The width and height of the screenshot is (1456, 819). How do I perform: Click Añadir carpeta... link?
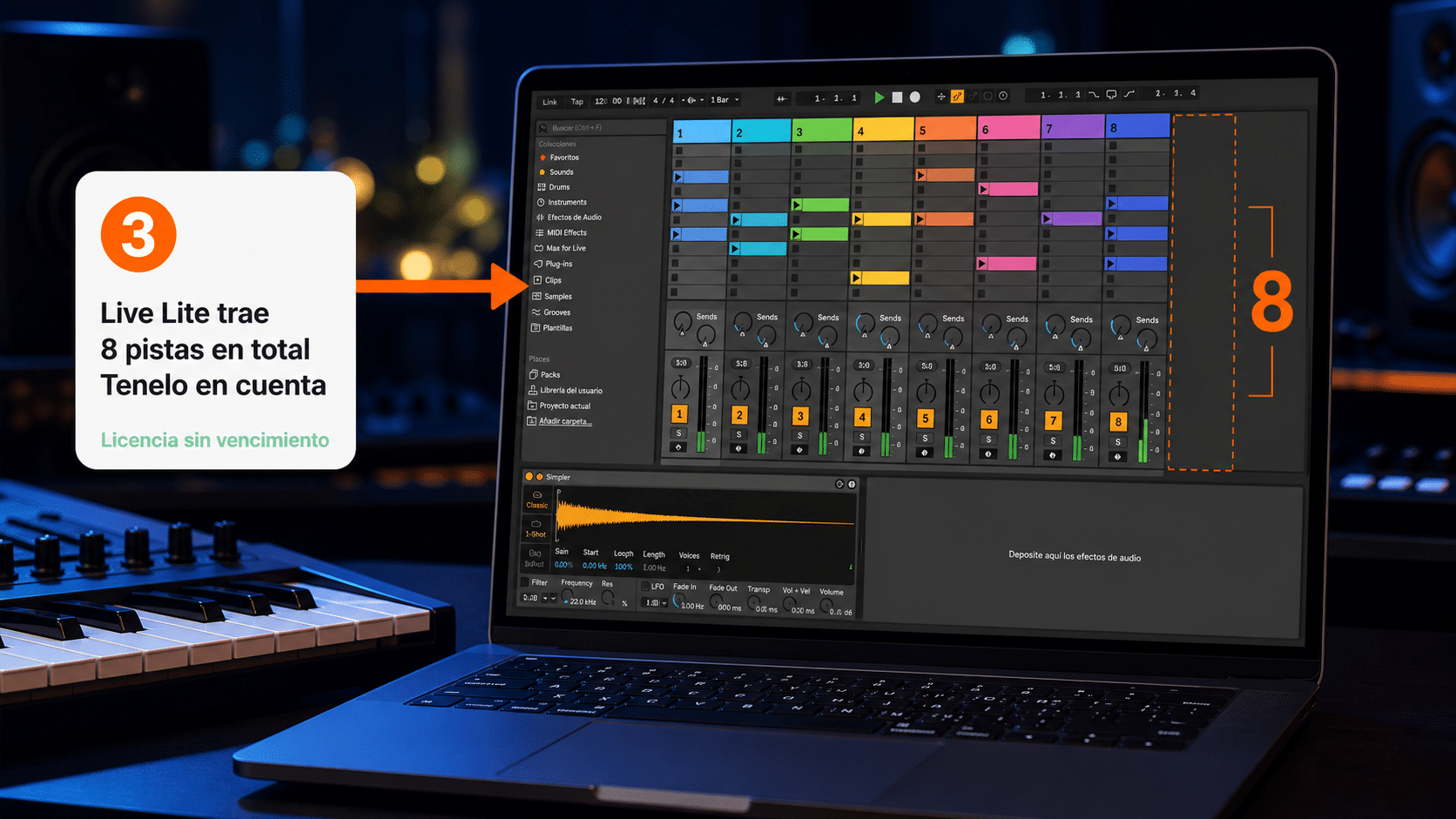564,421
